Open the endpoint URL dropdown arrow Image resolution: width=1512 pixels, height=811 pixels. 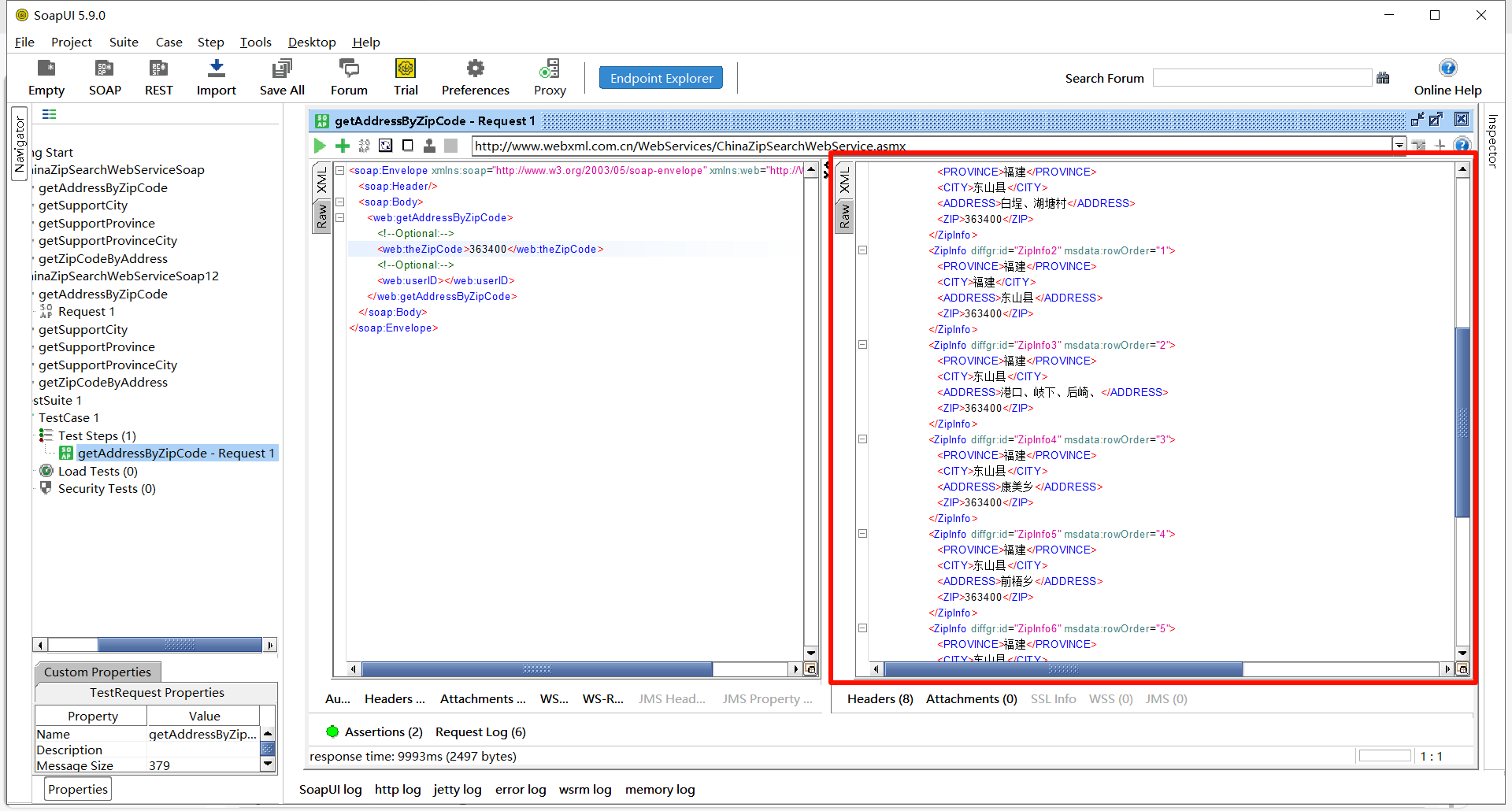coord(1399,146)
